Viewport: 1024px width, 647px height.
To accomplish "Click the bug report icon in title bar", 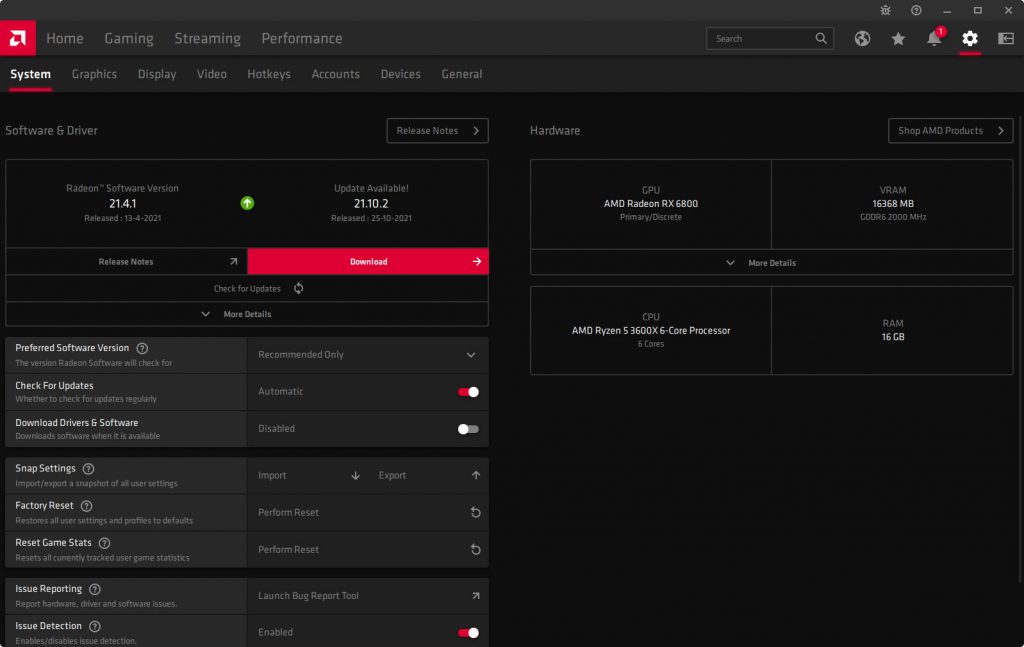I will [885, 10].
